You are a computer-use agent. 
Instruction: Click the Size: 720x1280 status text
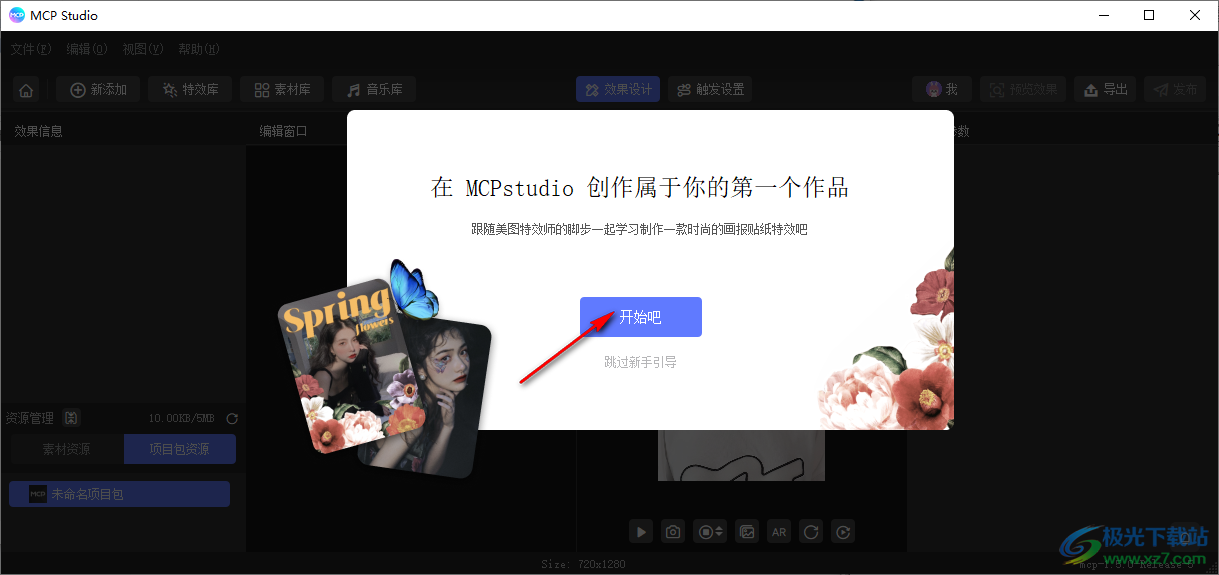point(584,564)
